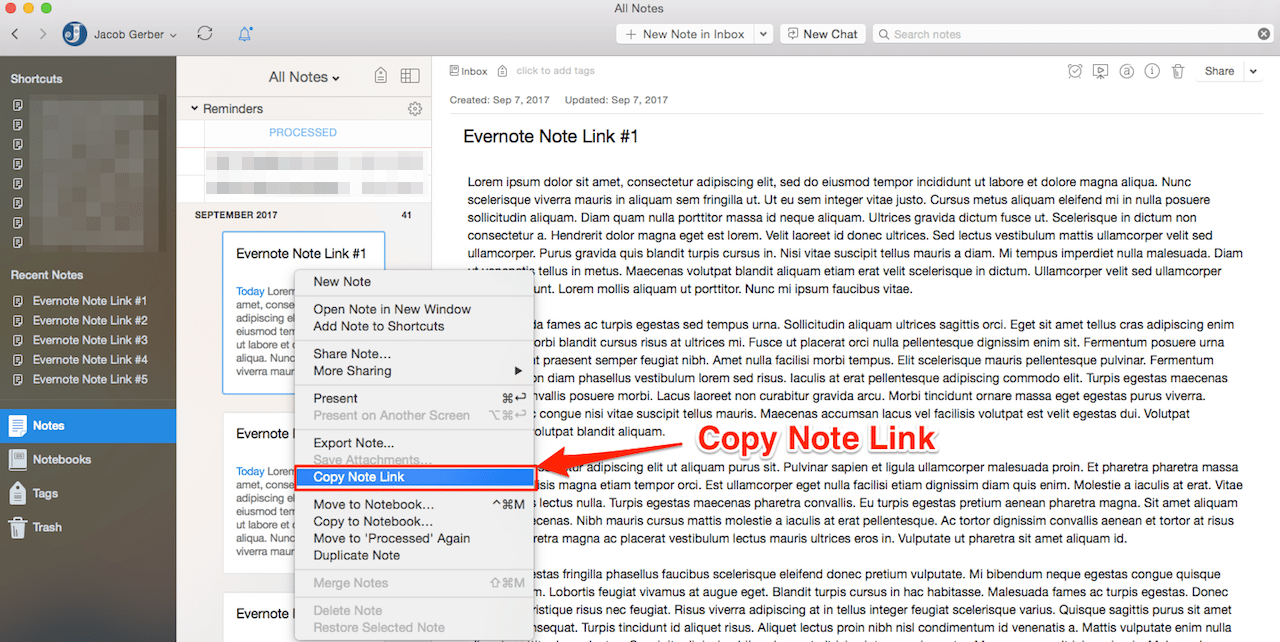
Task: Expand the New Note dropdown arrow
Action: [x=763, y=34]
